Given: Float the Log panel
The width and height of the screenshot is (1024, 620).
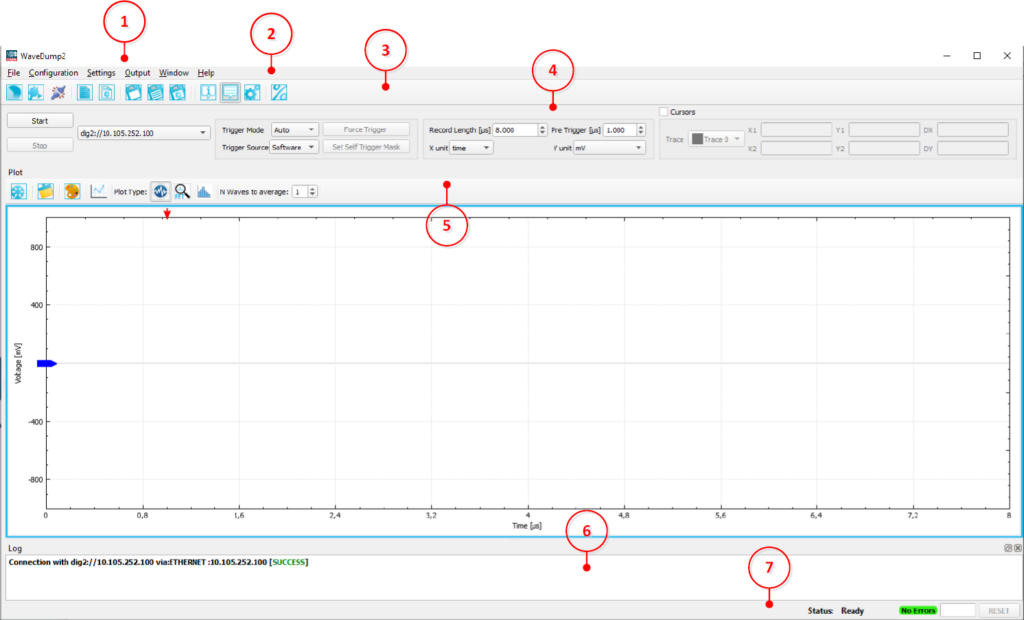Looking at the screenshot, I should coord(1008,548).
